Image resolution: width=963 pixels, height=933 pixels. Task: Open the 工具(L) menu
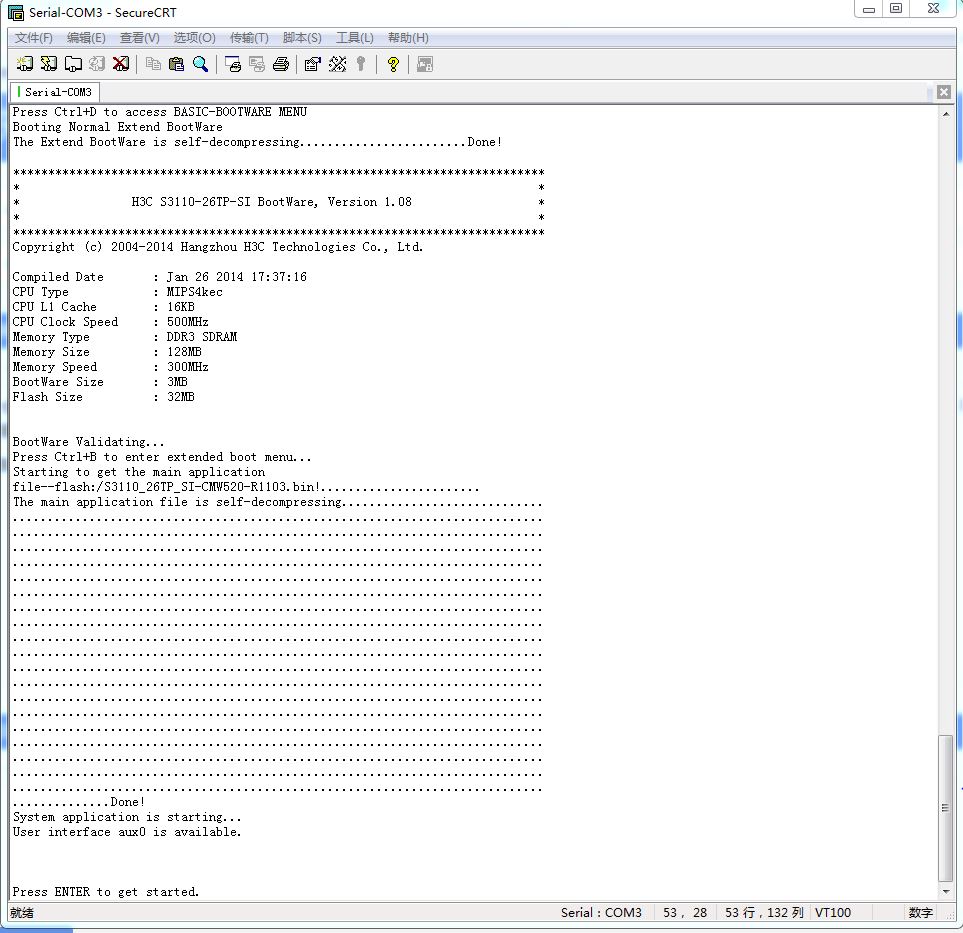point(354,38)
